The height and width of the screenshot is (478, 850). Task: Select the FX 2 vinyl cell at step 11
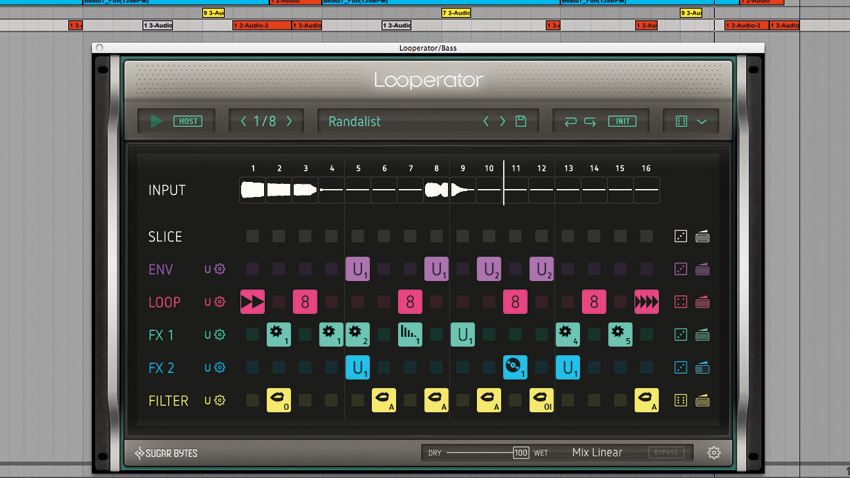tap(515, 367)
